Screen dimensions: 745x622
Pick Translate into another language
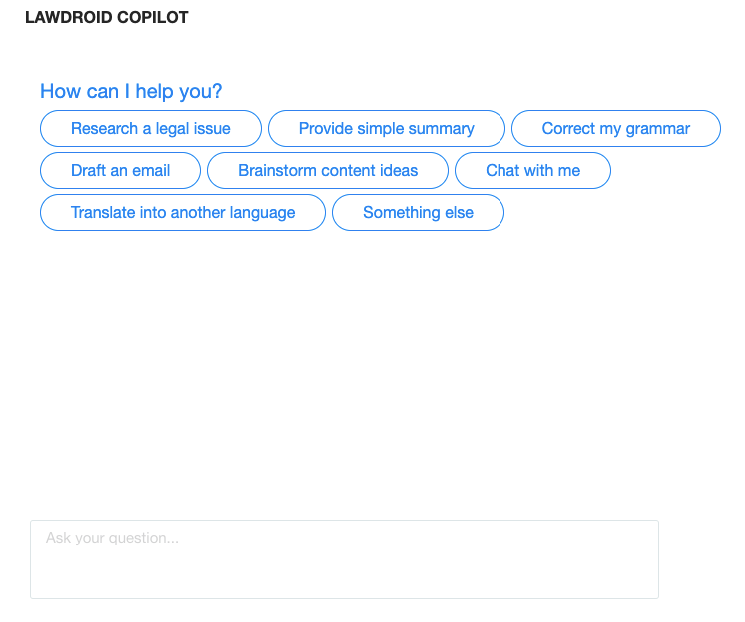pyautogui.click(x=183, y=212)
